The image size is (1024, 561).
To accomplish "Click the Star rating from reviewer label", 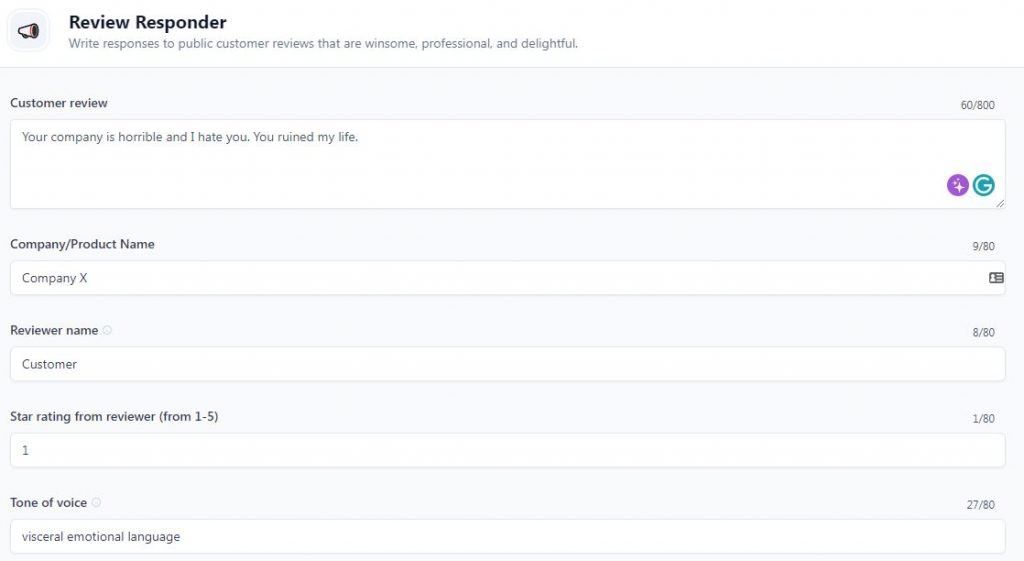I will [x=114, y=417].
